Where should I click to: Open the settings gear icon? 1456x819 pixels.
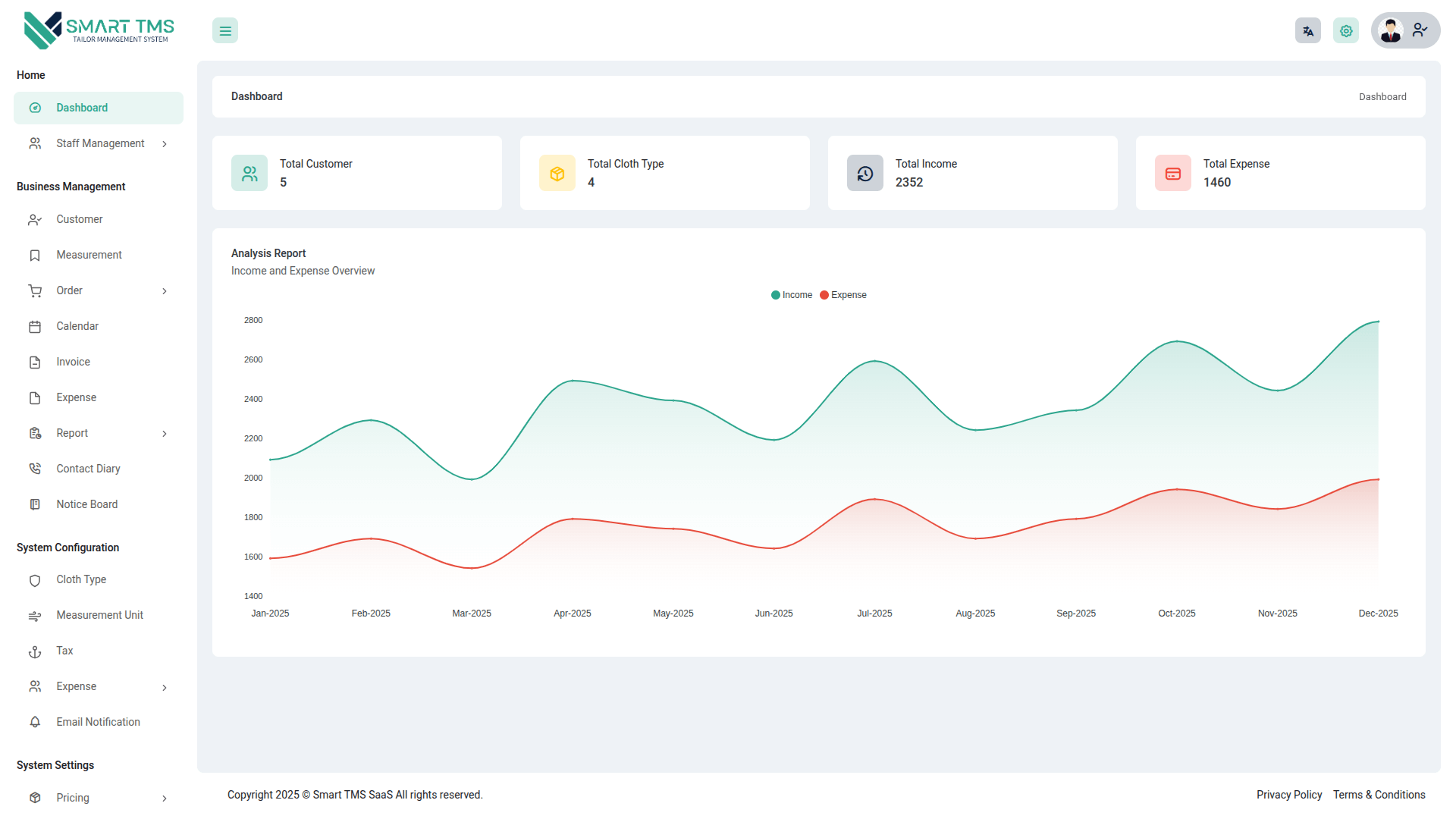[x=1345, y=31]
